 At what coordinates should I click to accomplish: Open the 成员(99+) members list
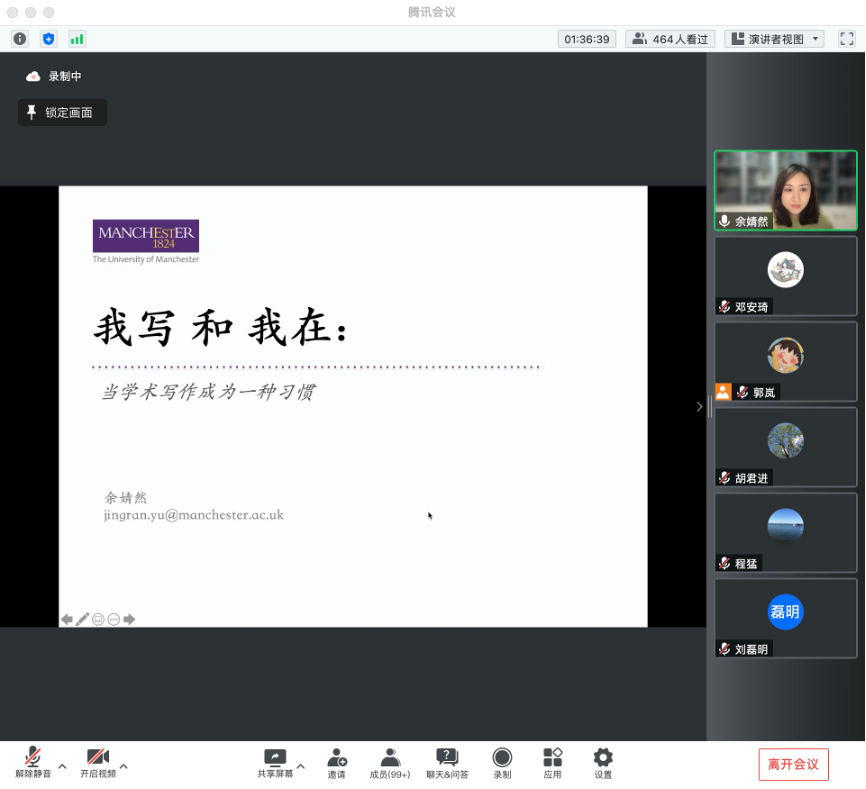pos(390,763)
